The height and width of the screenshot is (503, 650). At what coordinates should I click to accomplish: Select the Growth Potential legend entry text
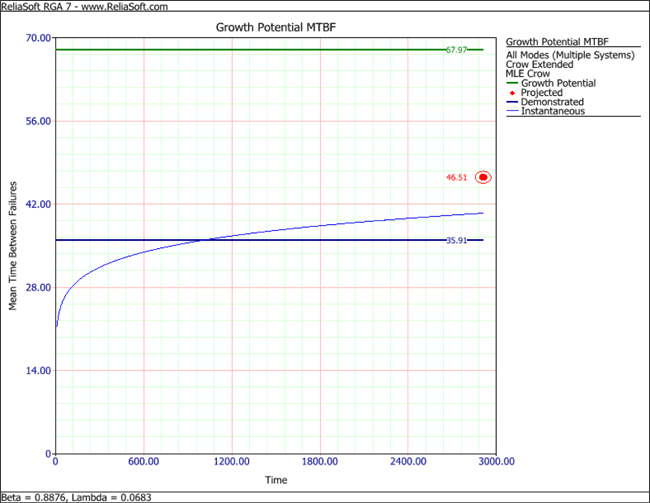point(559,83)
